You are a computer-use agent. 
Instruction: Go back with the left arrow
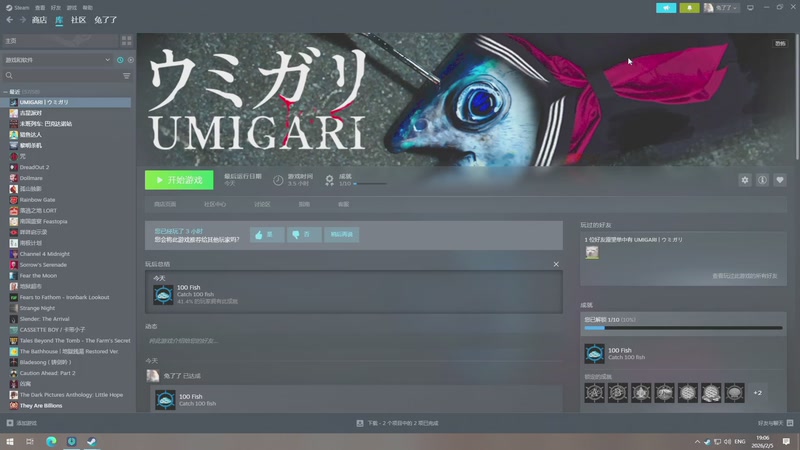10,20
